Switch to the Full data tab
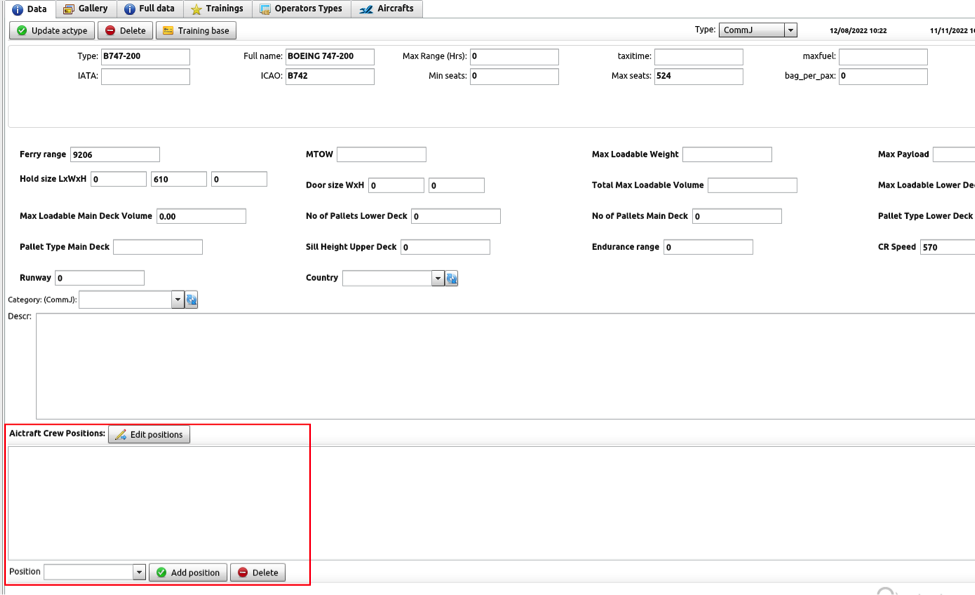 tap(149, 9)
